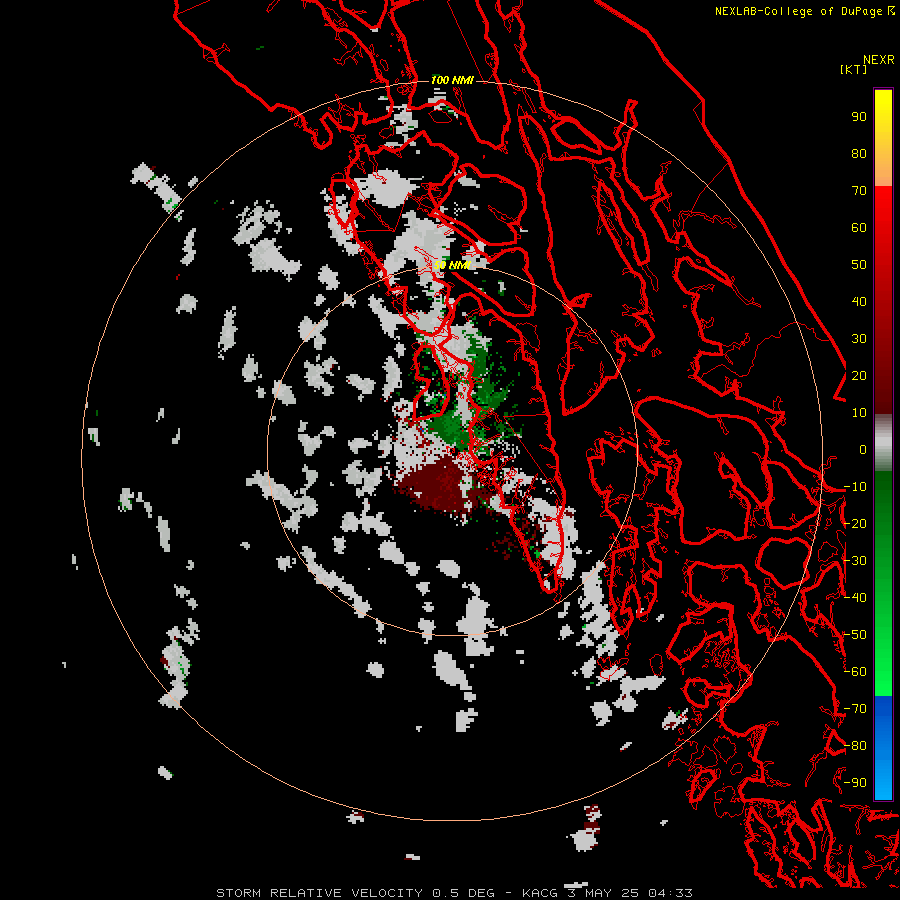Image resolution: width=900 pixels, height=900 pixels.
Task: Click the [KT] units label
Action: tap(853, 69)
